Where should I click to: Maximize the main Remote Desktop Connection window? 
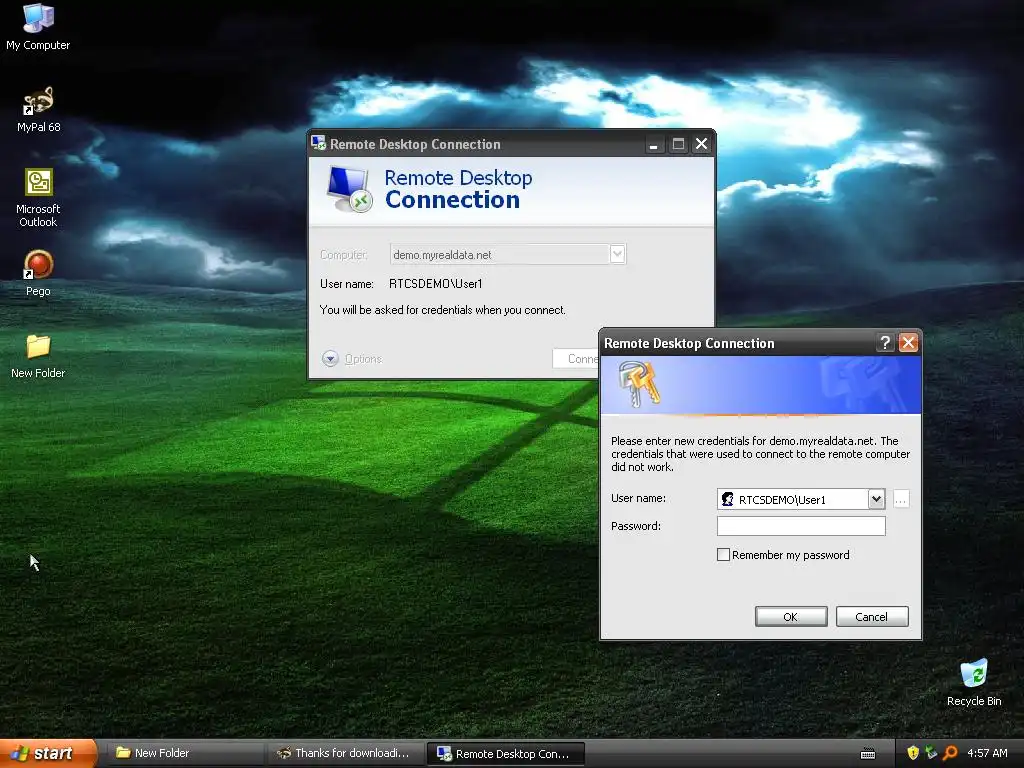click(679, 144)
